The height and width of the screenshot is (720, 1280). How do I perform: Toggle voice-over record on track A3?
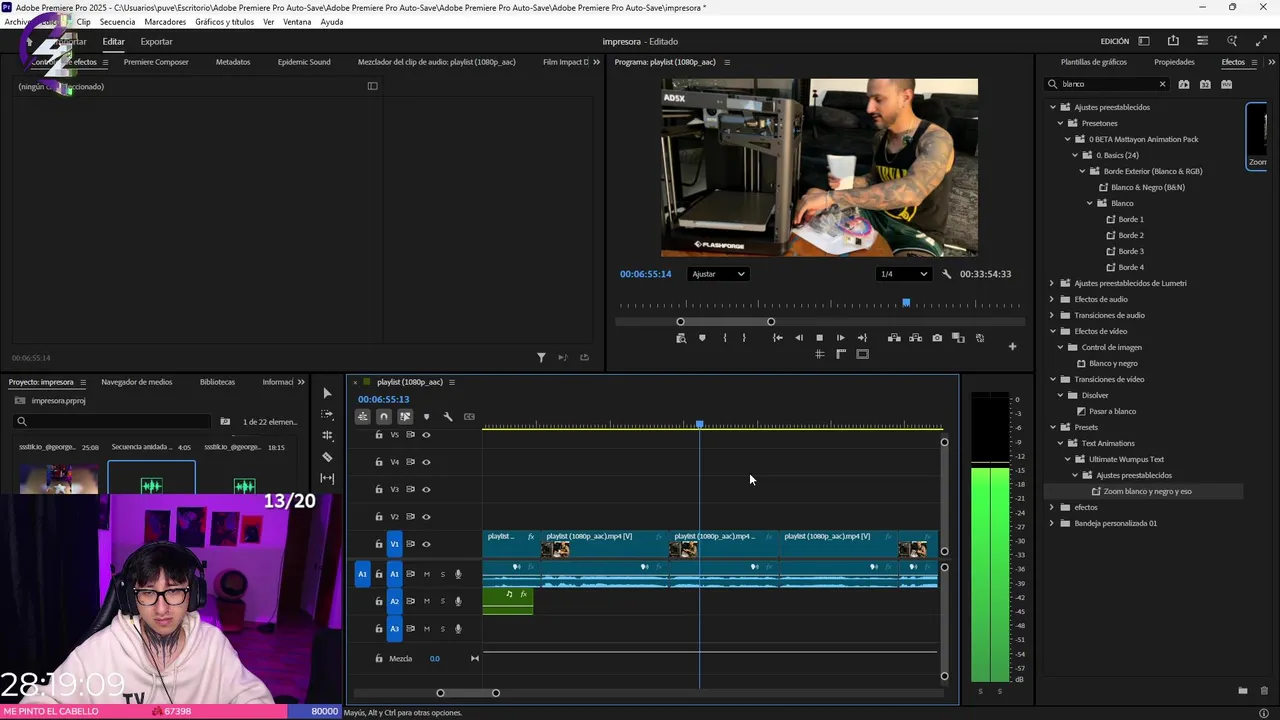[458, 629]
